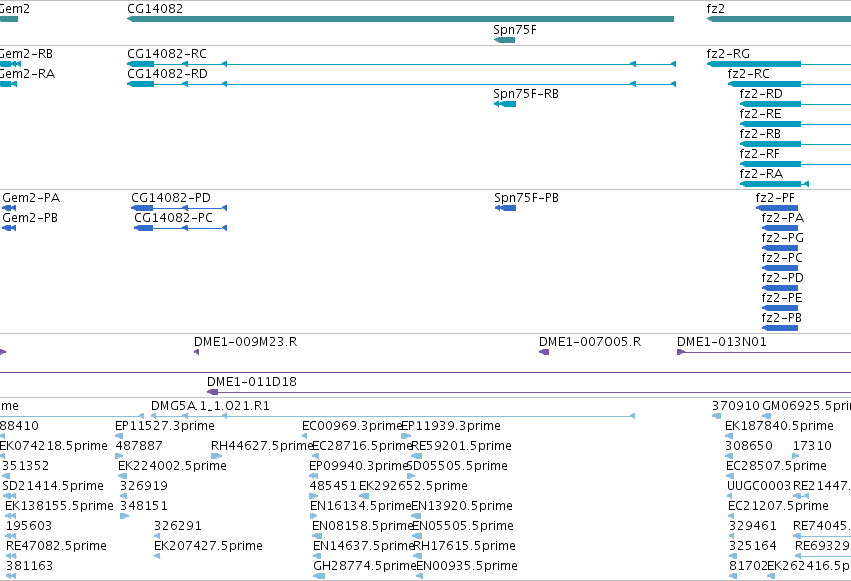Select the Gem2-PA protein label
Viewport: 851px width, 581px height.
(31, 198)
